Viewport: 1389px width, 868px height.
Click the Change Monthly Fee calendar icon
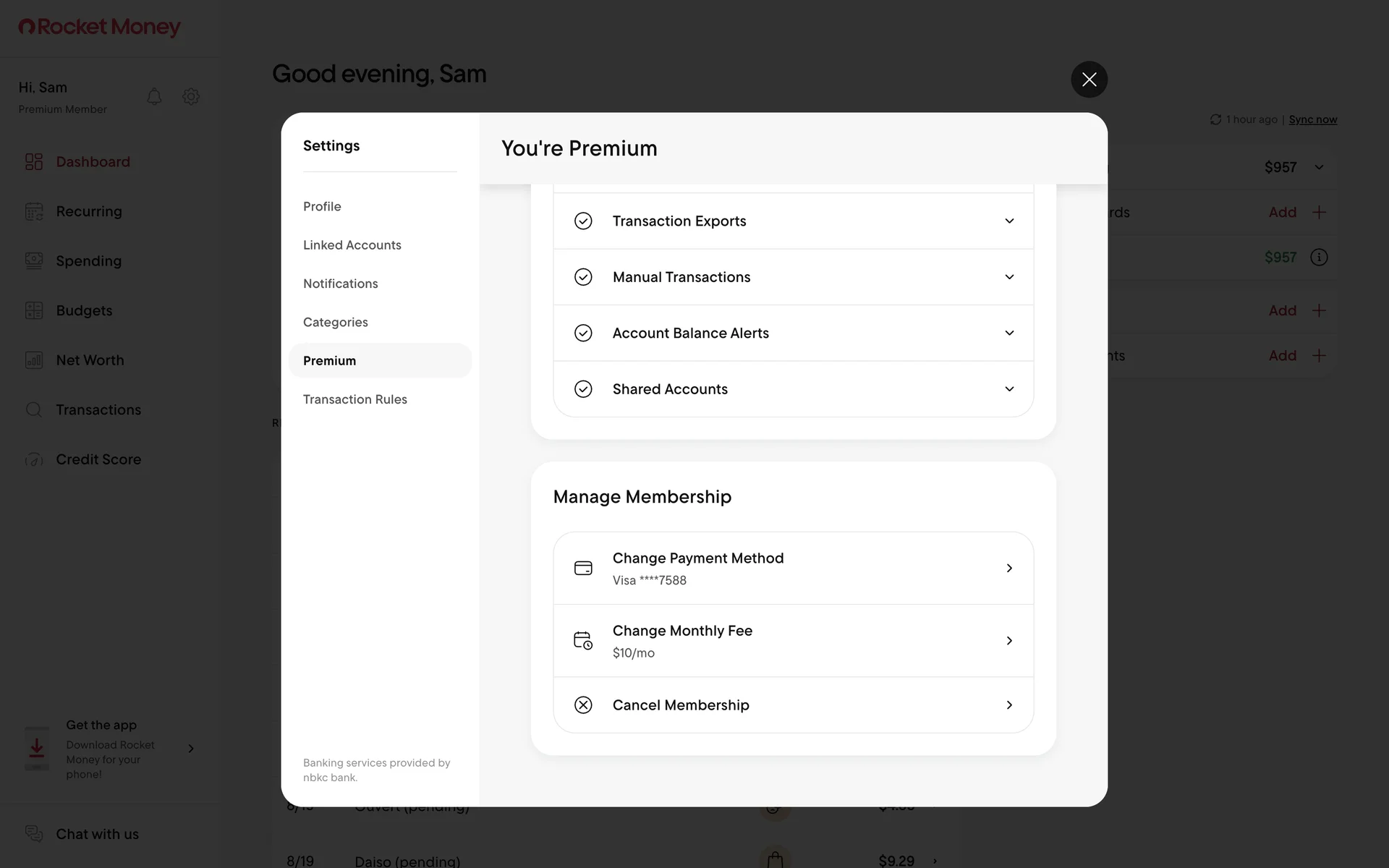[583, 641]
